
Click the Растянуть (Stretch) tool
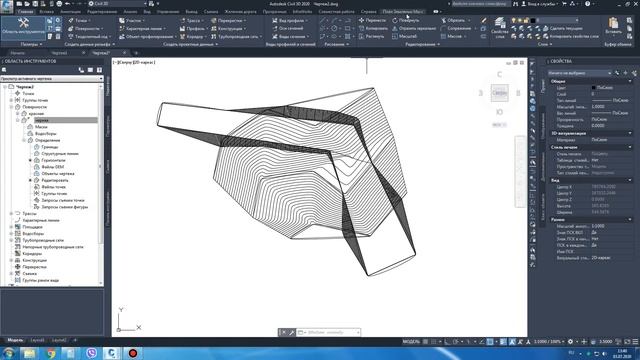(x=371, y=36)
